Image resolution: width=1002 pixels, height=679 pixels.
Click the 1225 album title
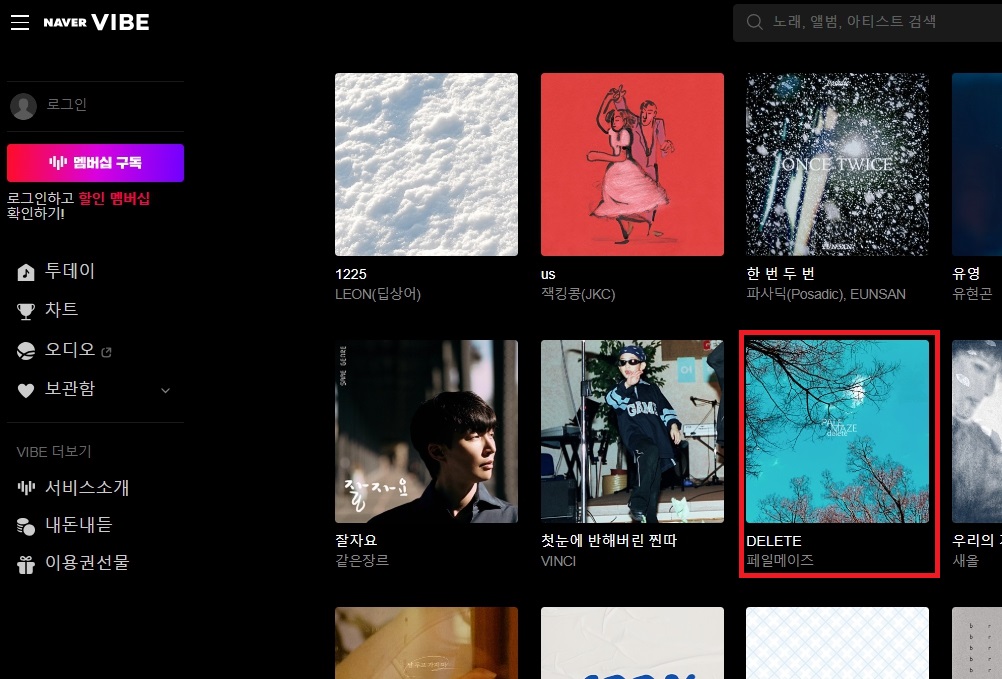point(351,275)
